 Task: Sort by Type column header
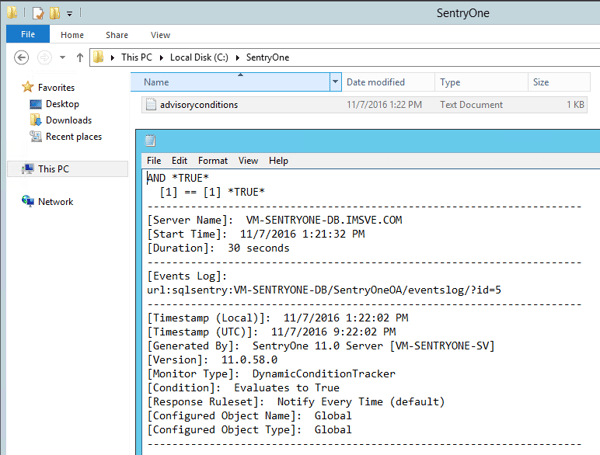[481, 82]
